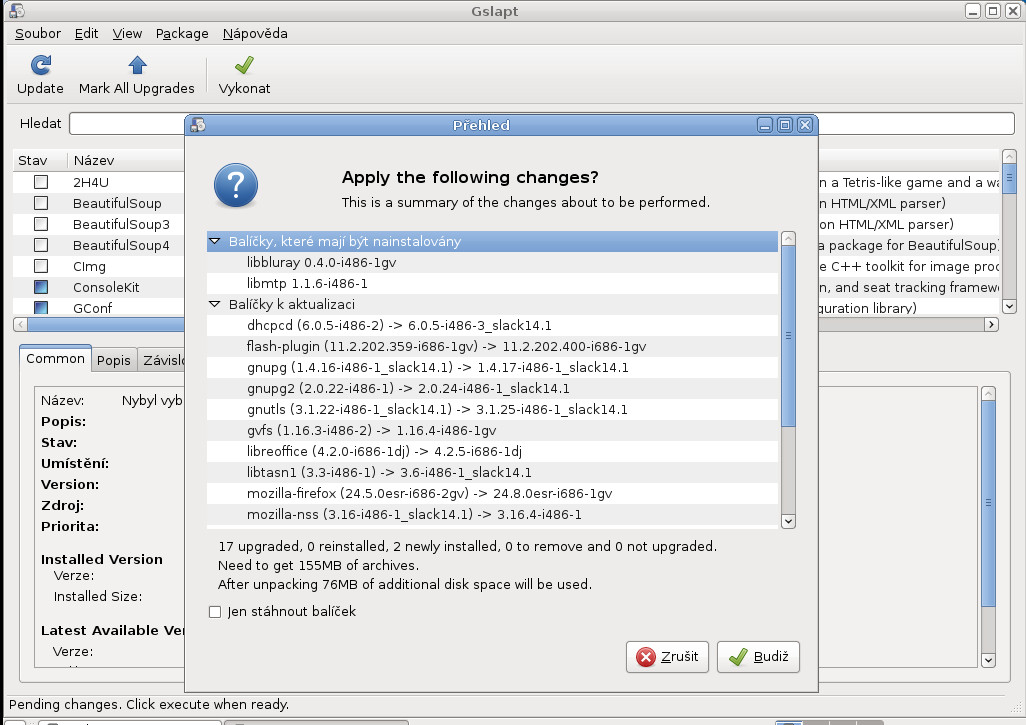The image size is (1026, 725).
Task: Click status bar text Pending changes
Action: (149, 705)
